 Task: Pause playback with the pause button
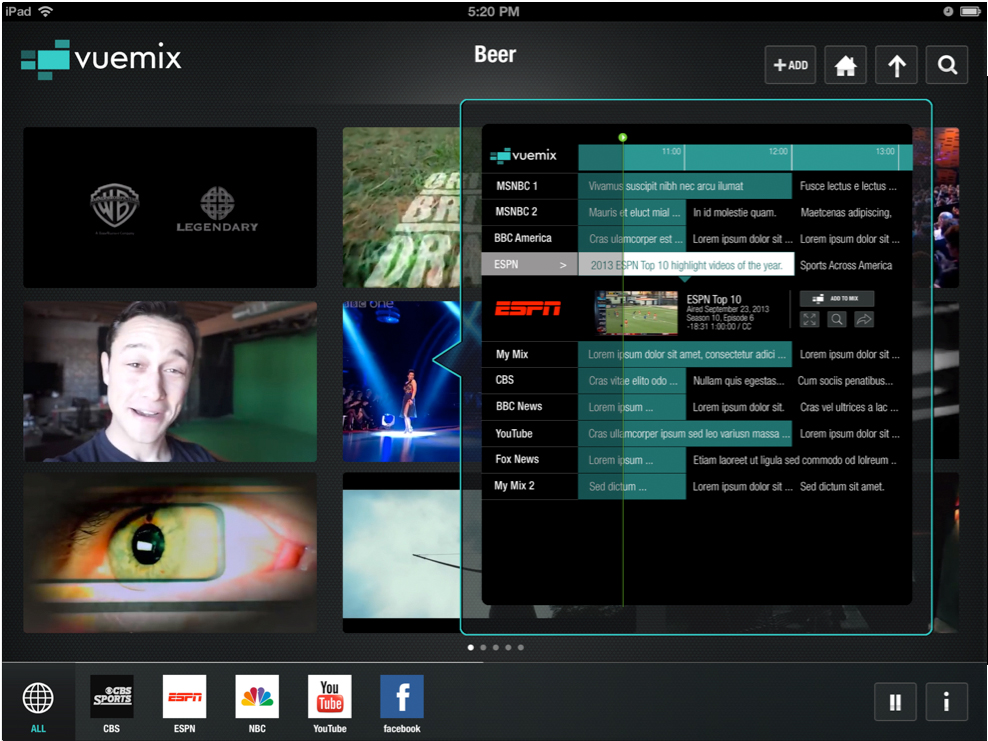[x=895, y=702]
